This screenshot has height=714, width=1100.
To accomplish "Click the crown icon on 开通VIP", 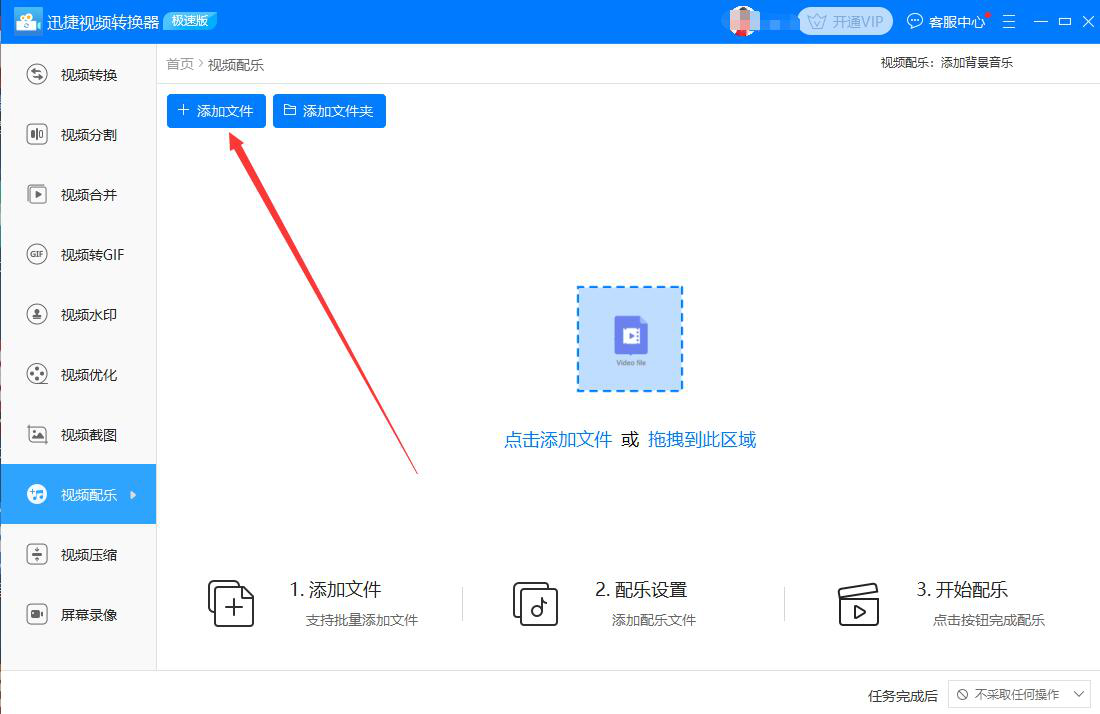I will coord(816,22).
